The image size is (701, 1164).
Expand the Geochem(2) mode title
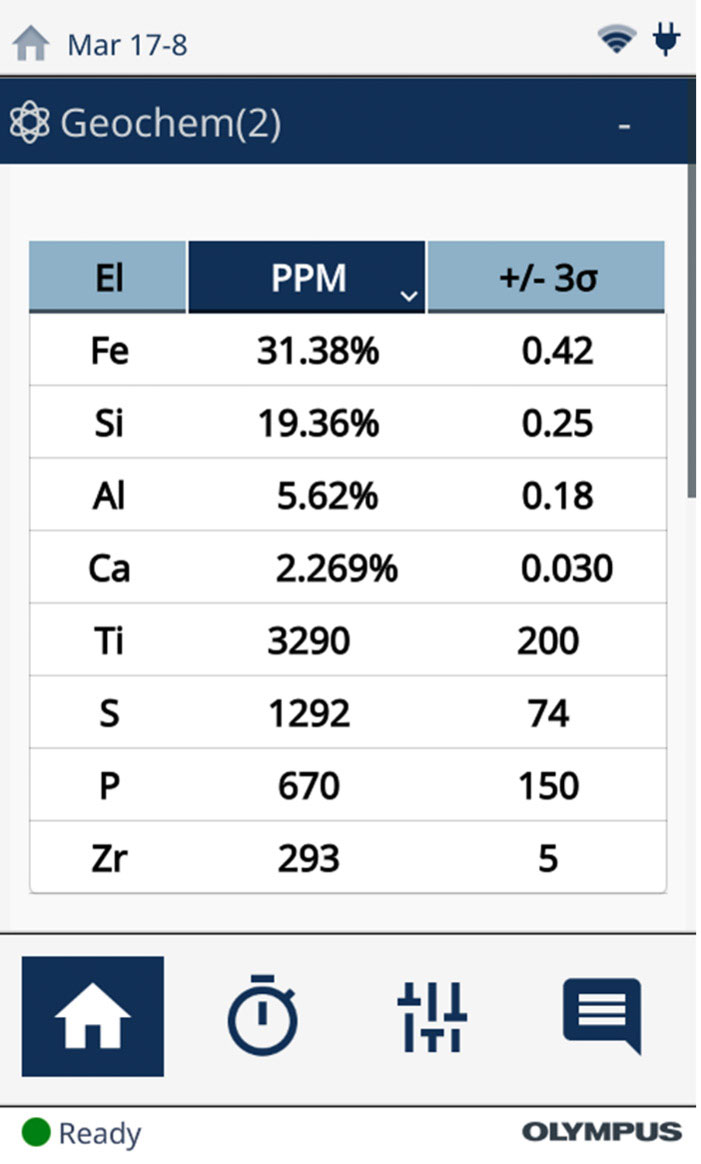[x=170, y=124]
